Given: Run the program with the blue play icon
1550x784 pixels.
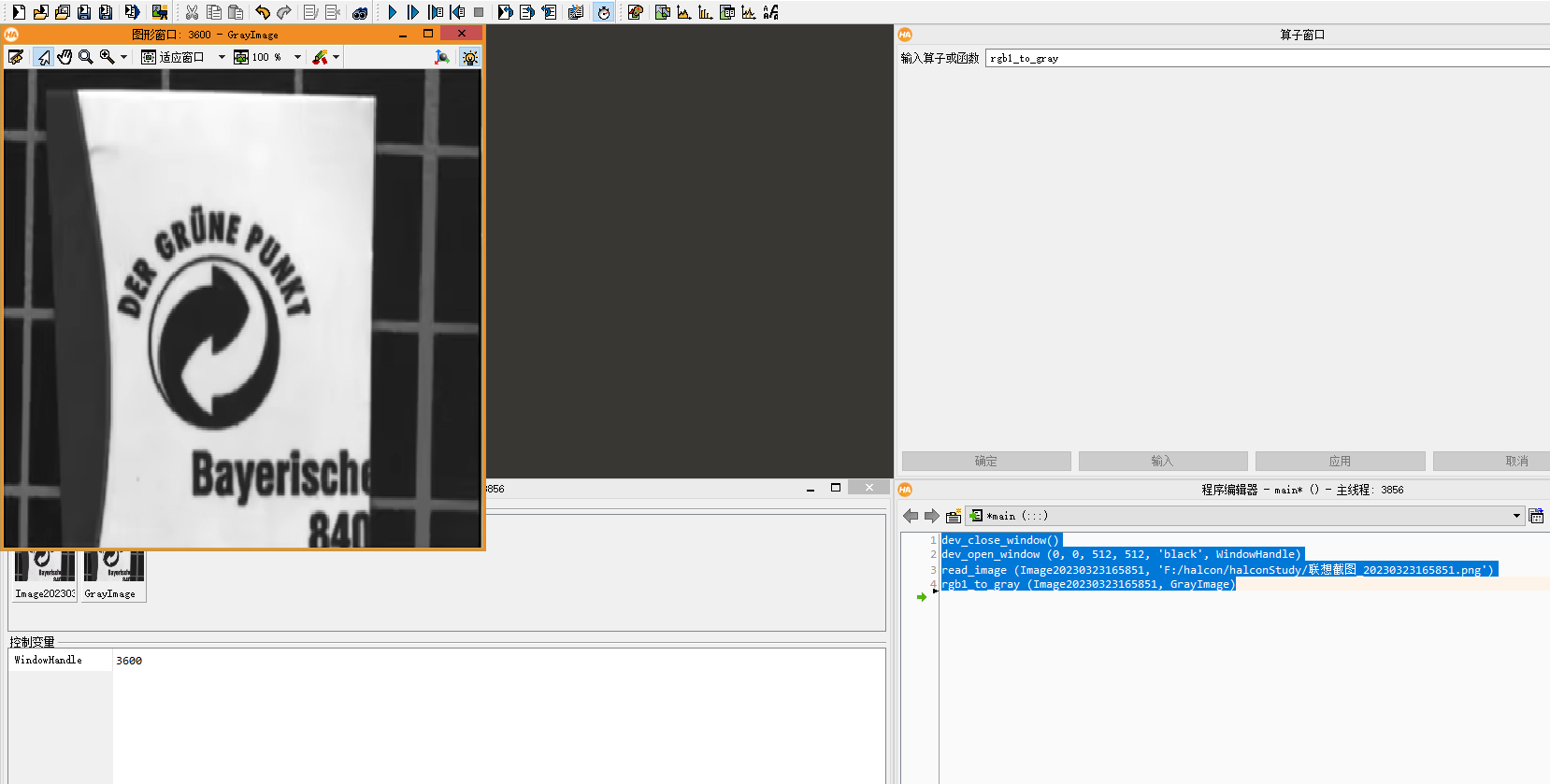Looking at the screenshot, I should pyautogui.click(x=393, y=12).
